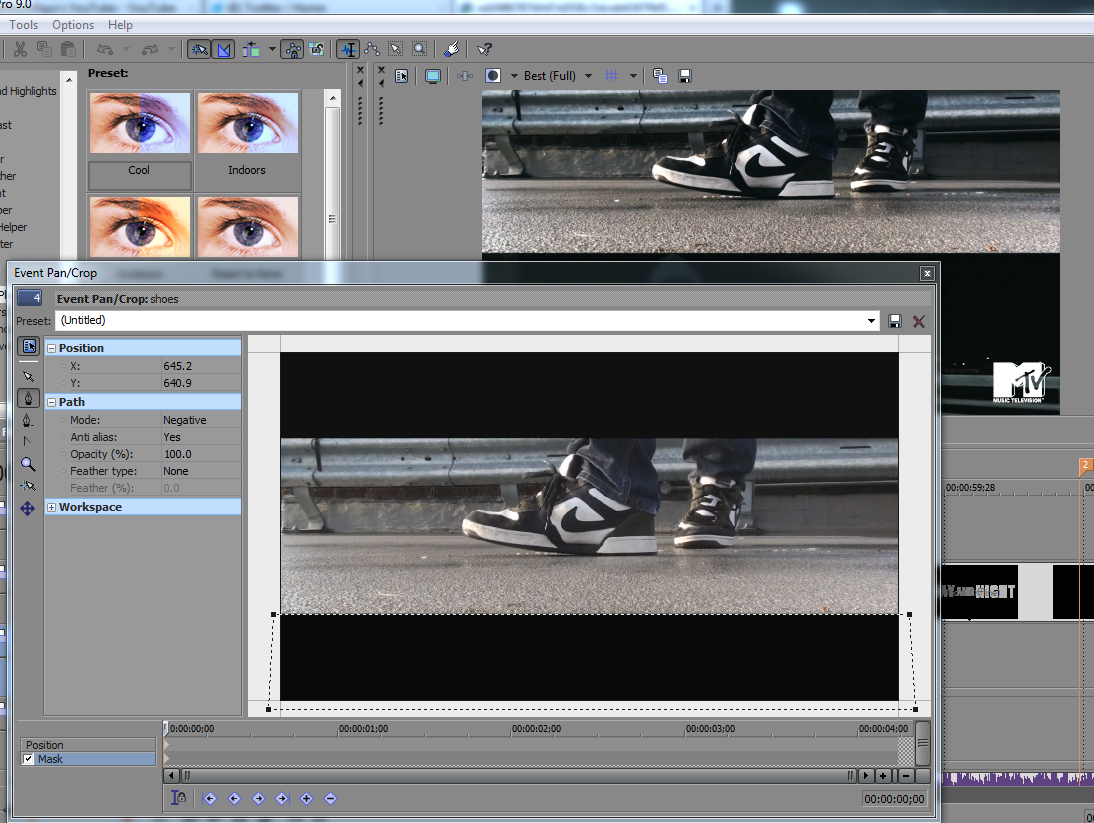Select the Zoom Edit tool in toolbar
Image resolution: width=1094 pixels, height=823 pixels.
pyautogui.click(x=419, y=50)
